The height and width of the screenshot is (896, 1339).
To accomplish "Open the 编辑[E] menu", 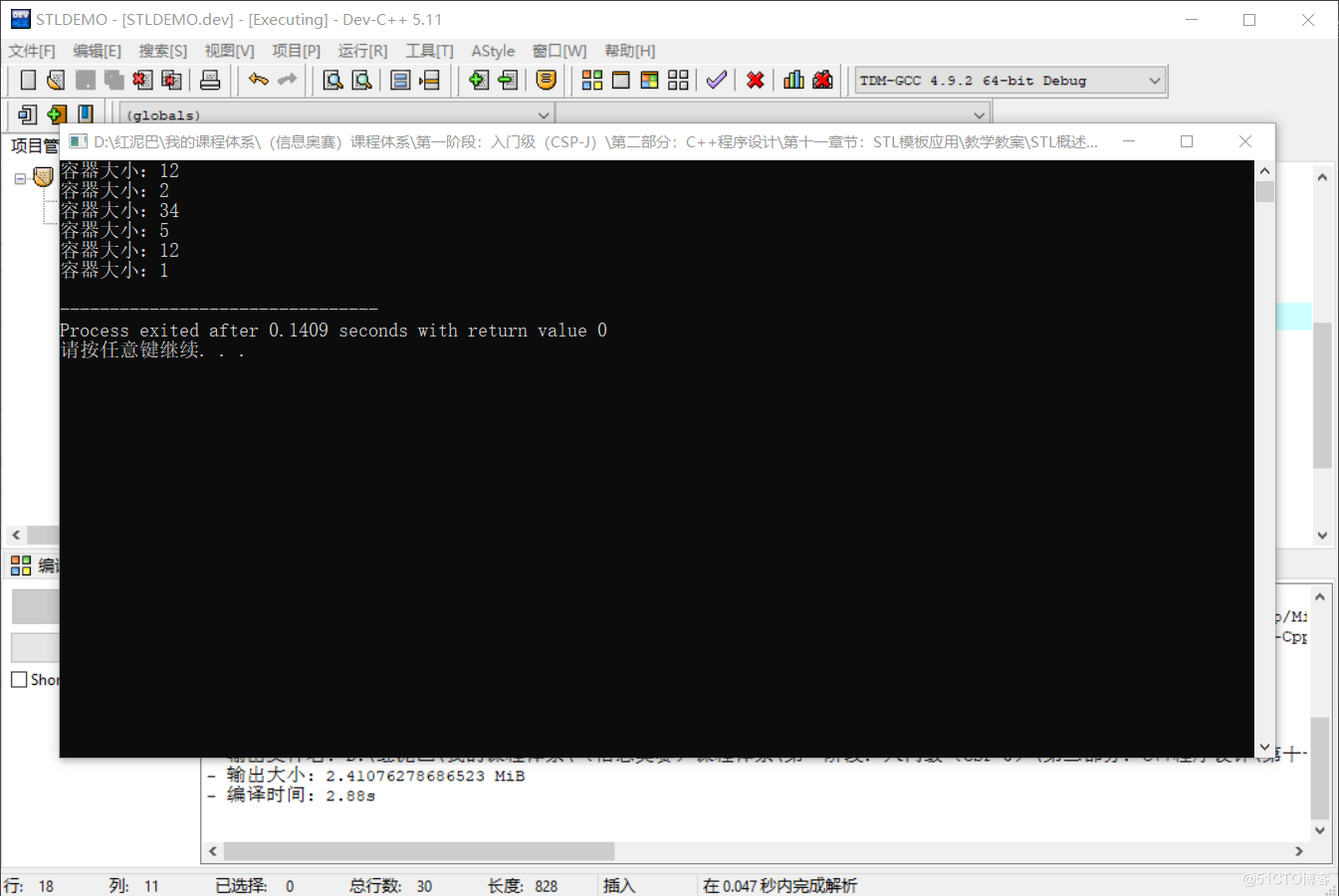I will tap(97, 51).
